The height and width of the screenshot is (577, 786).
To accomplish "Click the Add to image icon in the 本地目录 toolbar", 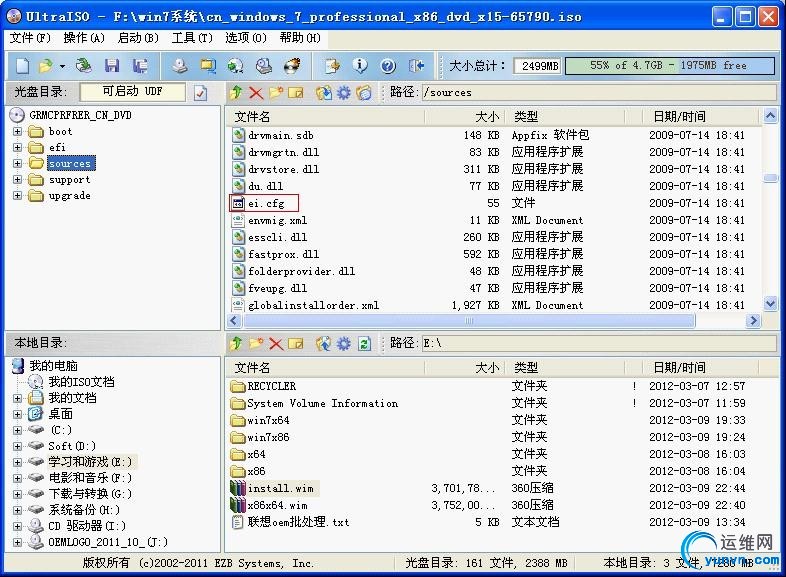I will pos(324,343).
